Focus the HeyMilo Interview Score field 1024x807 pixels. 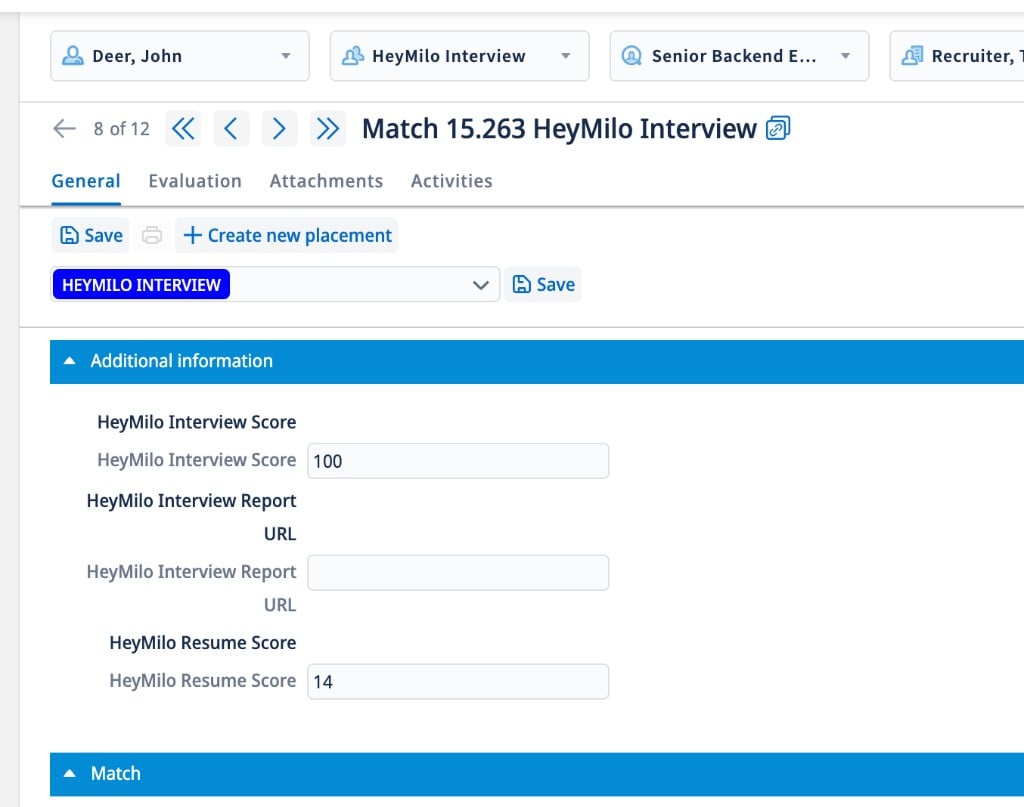pos(458,461)
